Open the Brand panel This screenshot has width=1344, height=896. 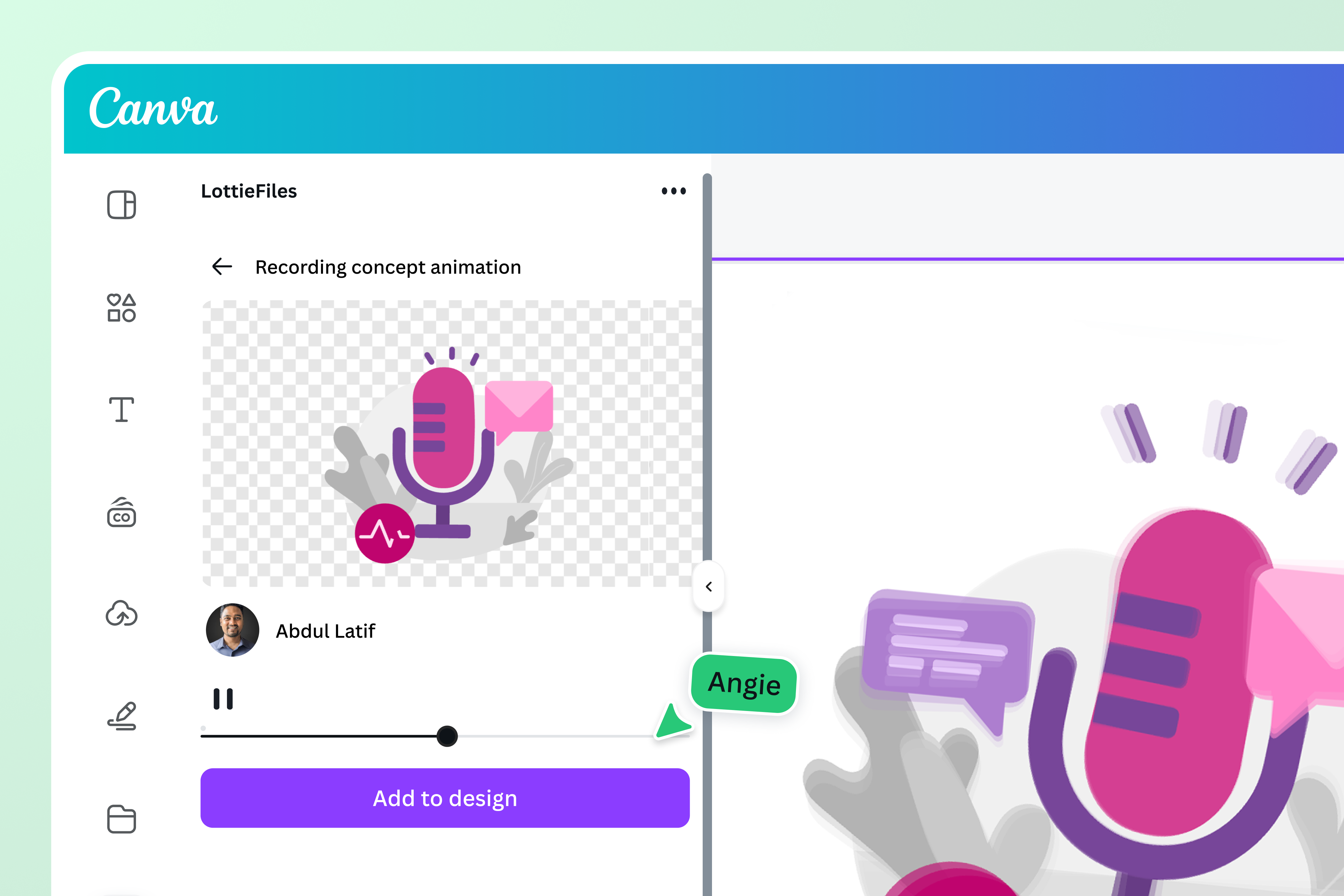(x=121, y=513)
